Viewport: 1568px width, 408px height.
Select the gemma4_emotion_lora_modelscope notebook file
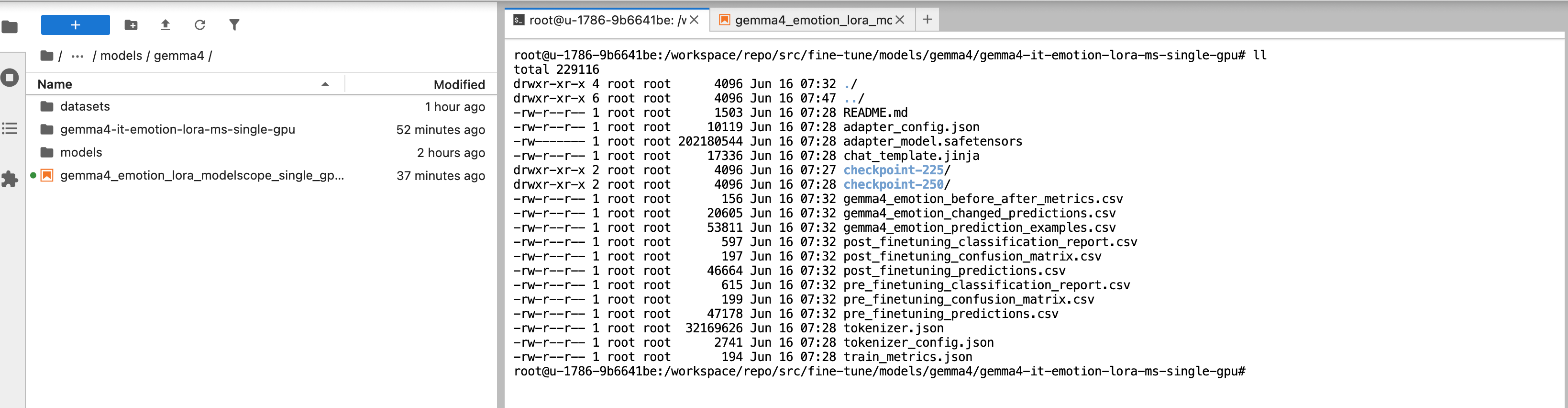click(x=262, y=175)
